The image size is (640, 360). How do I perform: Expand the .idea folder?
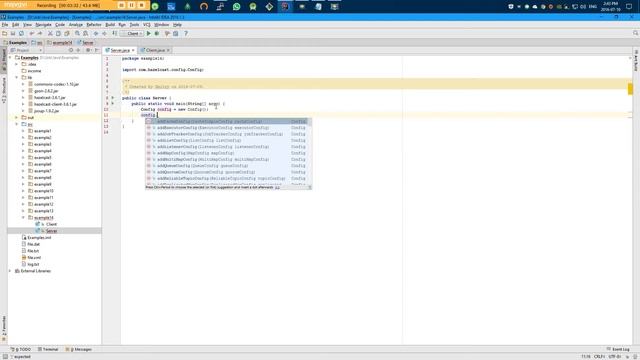[17, 64]
